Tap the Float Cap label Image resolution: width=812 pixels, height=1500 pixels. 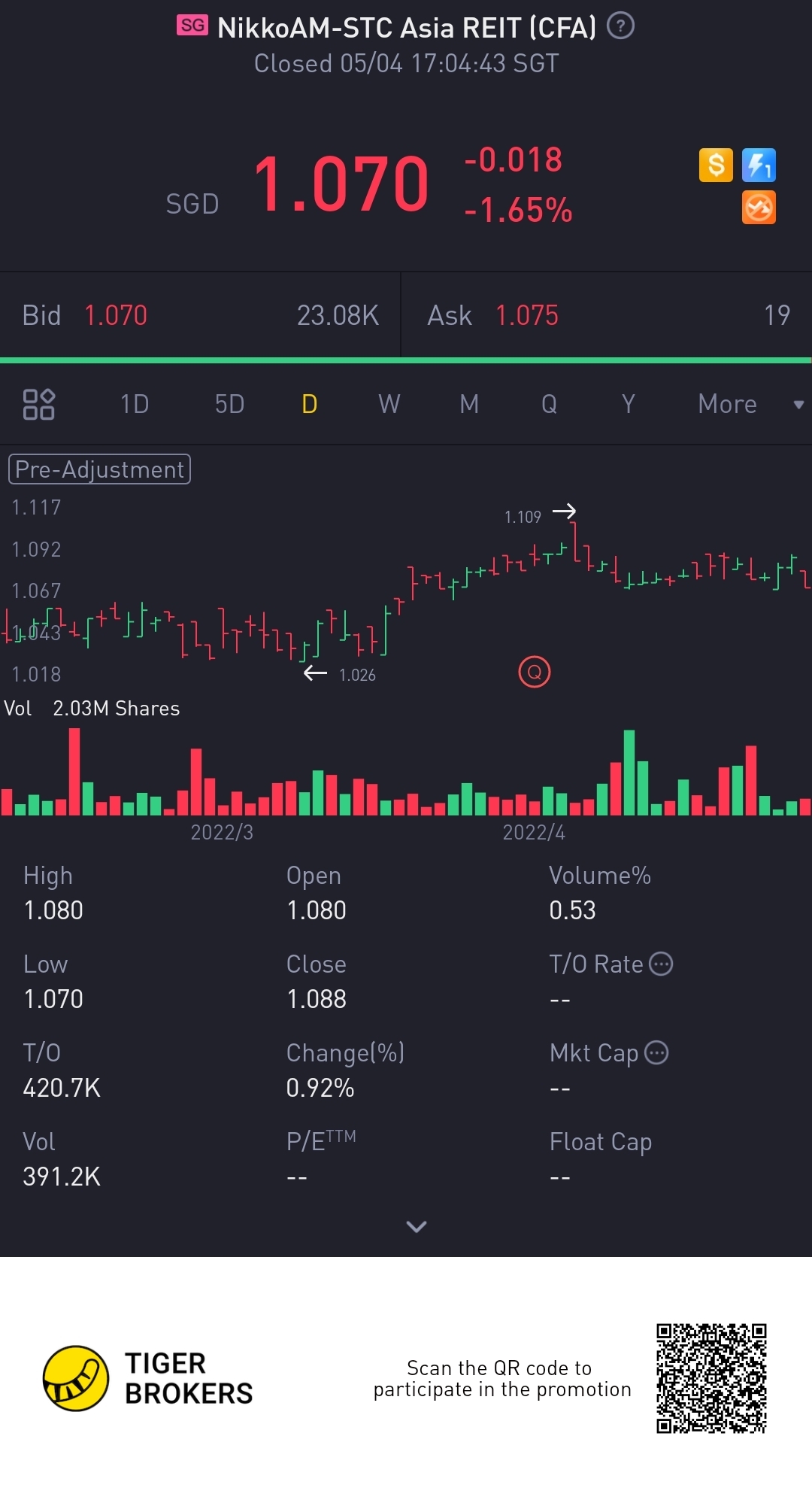pyautogui.click(x=601, y=1142)
